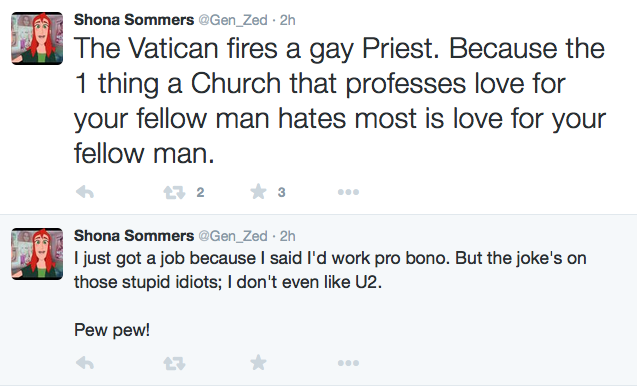The image size is (637, 391).
Task: Open Shona Sommers avatar on first tweet
Action: [x=37, y=38]
